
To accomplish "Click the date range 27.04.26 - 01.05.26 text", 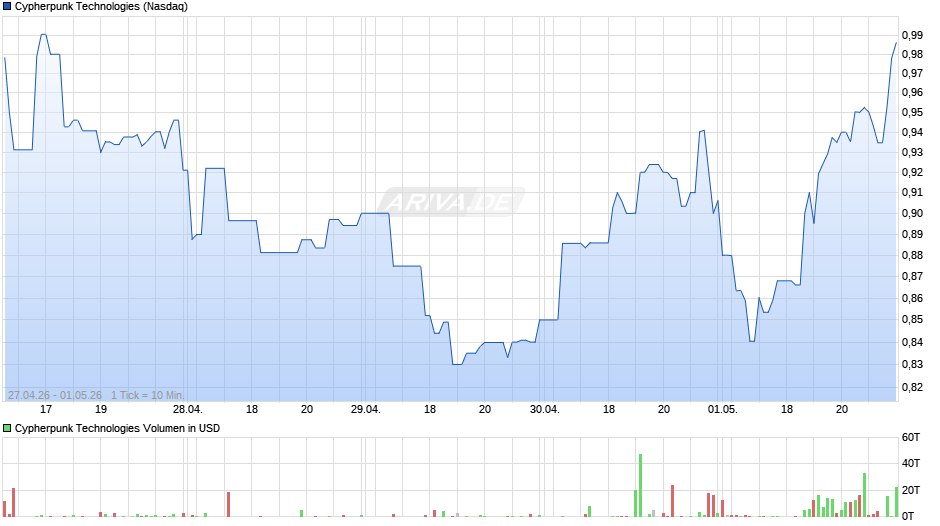I will [55, 395].
